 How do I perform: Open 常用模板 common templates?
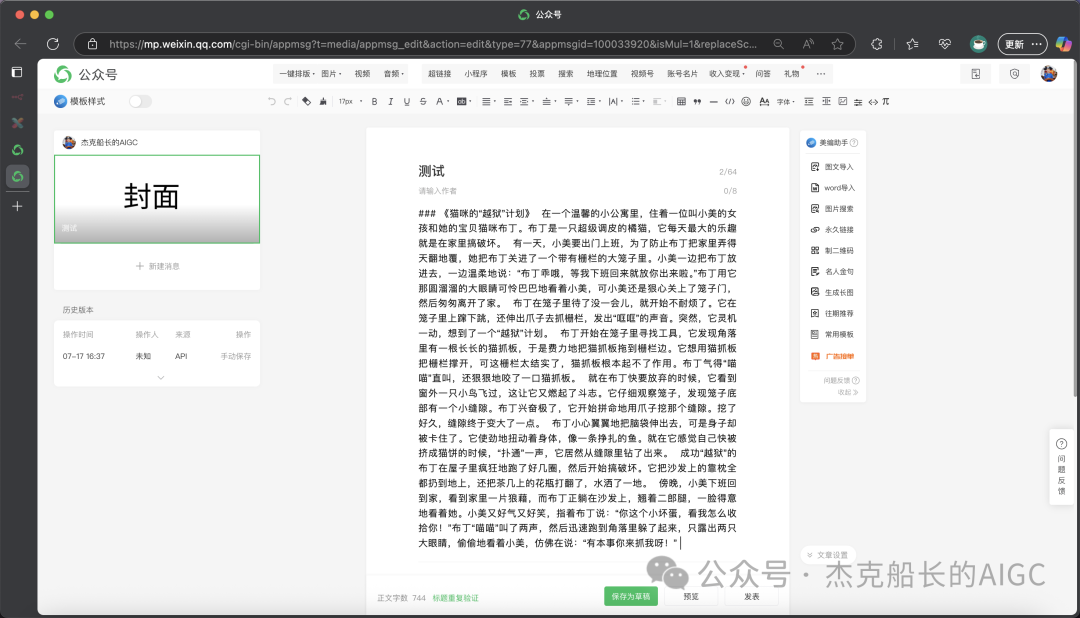point(833,334)
